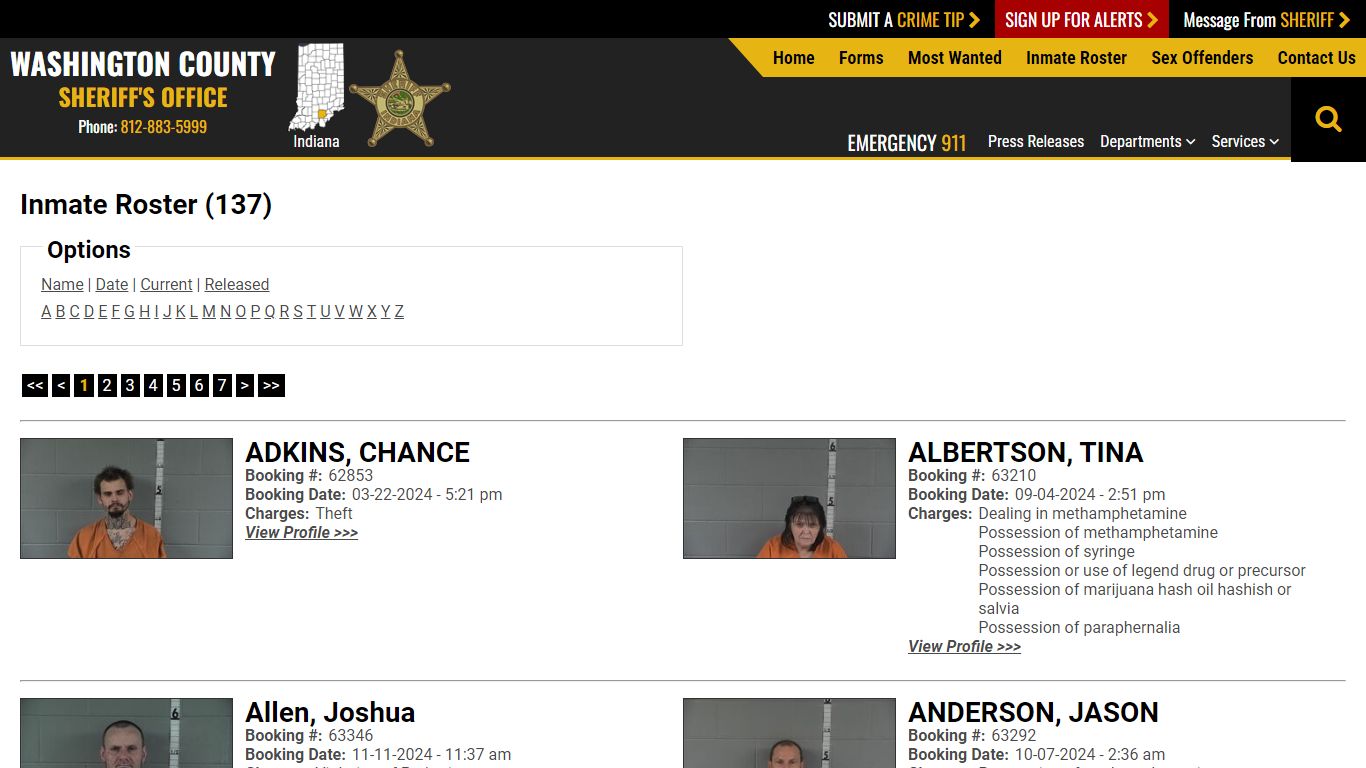Click Washington County Sheriff's Office title

(x=143, y=79)
